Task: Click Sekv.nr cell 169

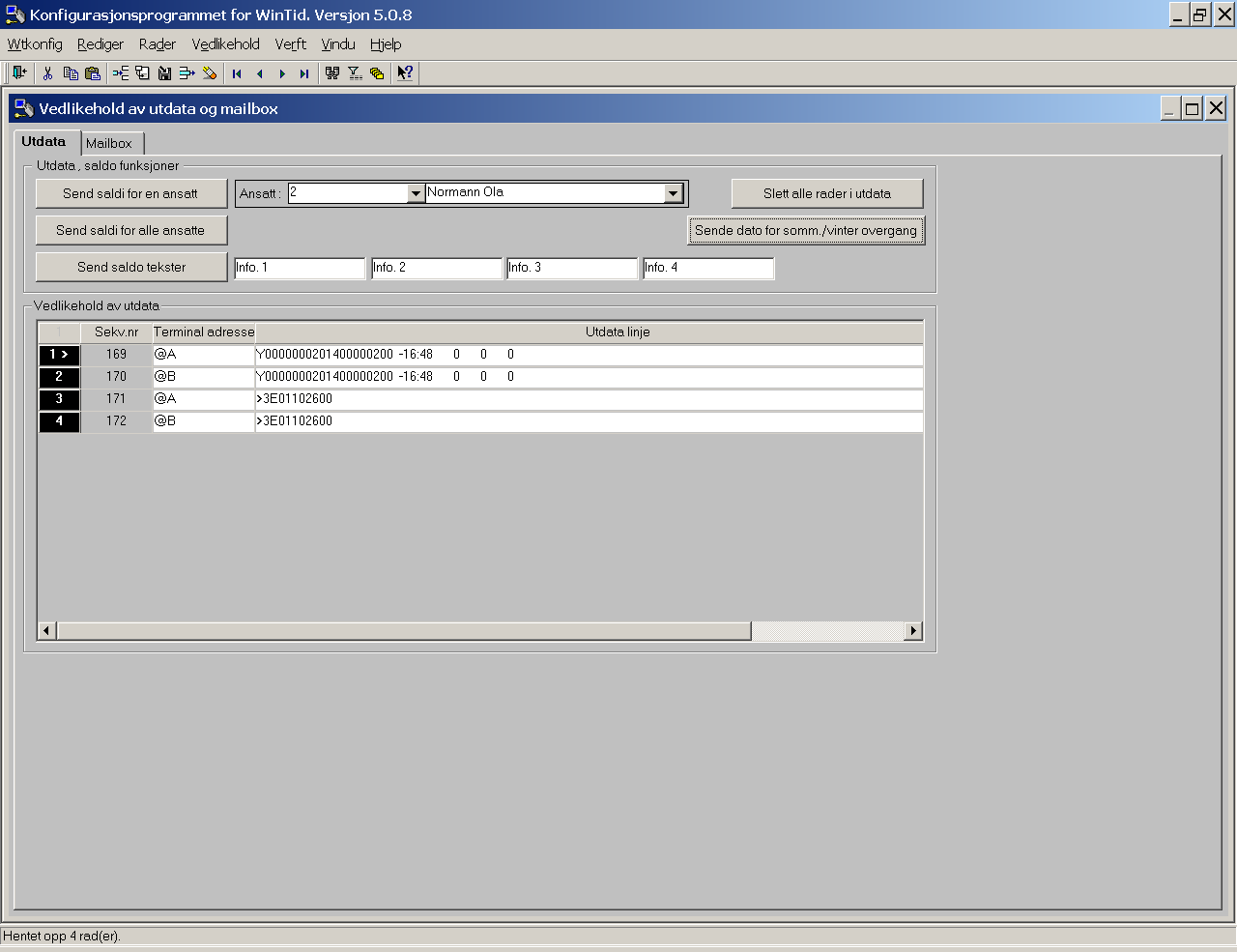Action: click(x=117, y=355)
